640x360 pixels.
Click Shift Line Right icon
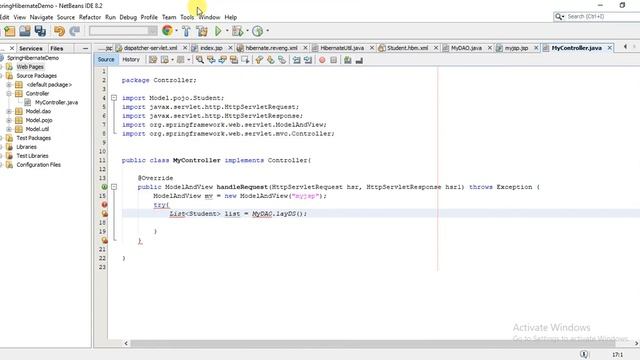click(308, 60)
